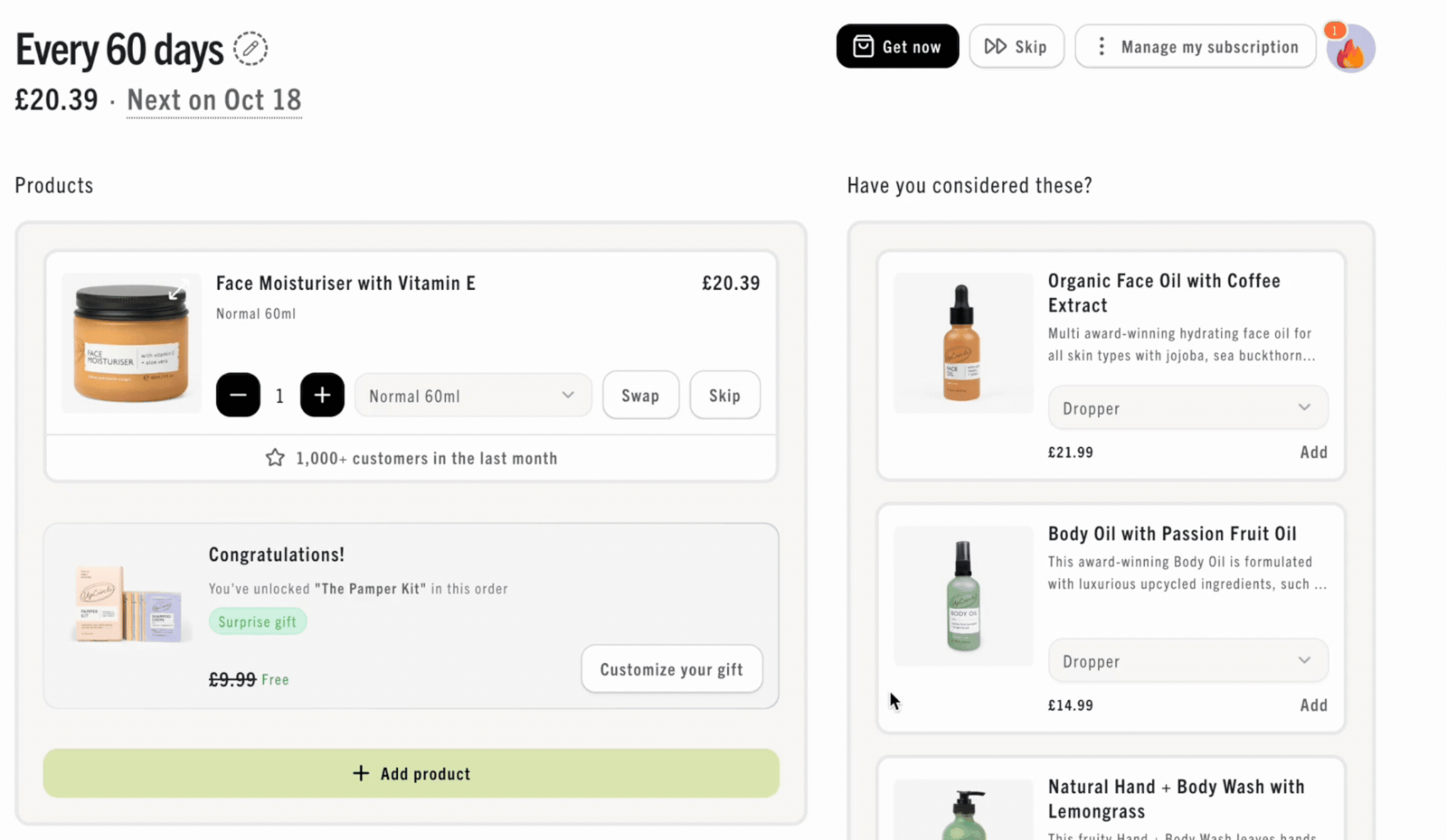Click the pencil edit icon beside Every 60 days

pyautogui.click(x=251, y=48)
